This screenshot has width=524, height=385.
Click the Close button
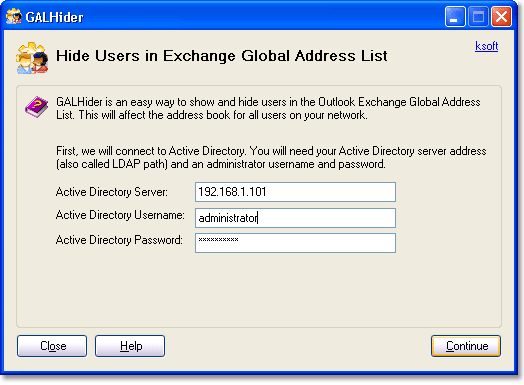tap(52, 346)
